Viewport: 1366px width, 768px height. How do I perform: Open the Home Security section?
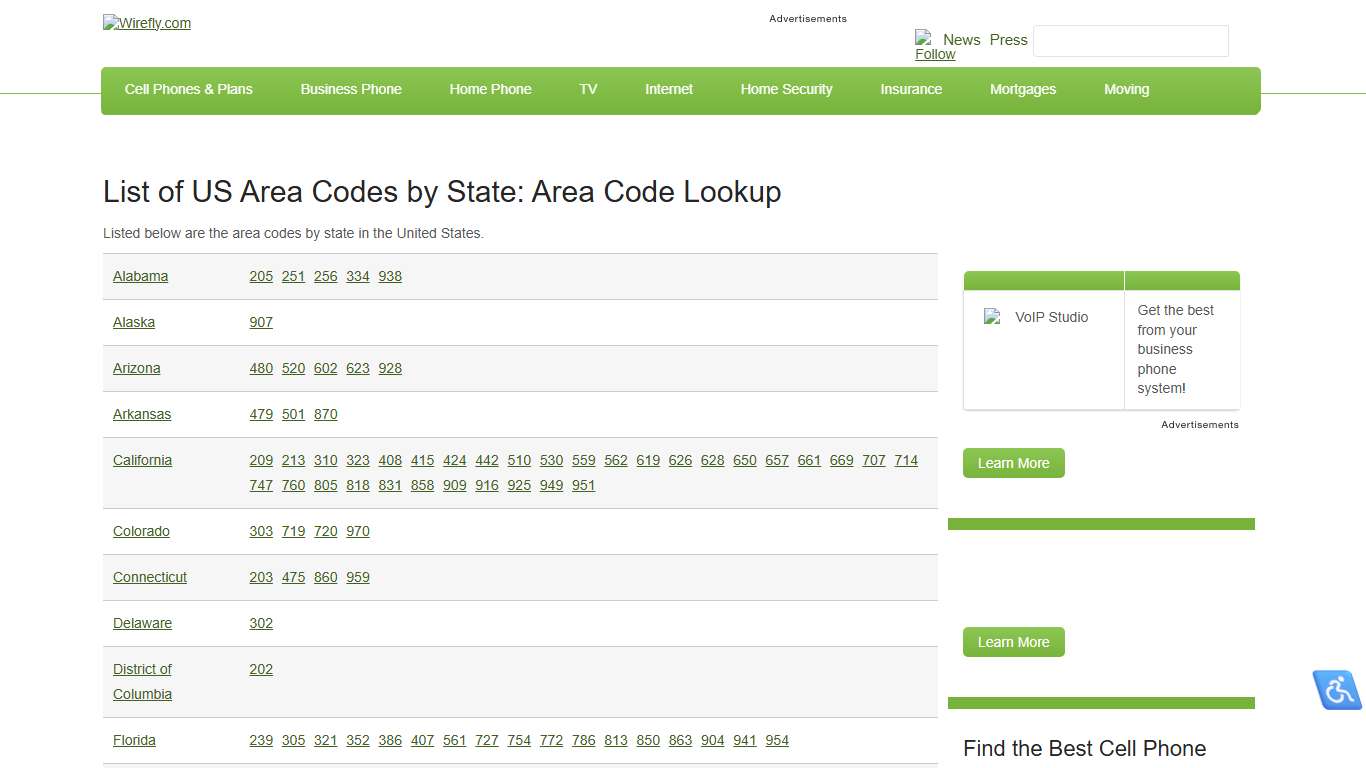pos(786,89)
